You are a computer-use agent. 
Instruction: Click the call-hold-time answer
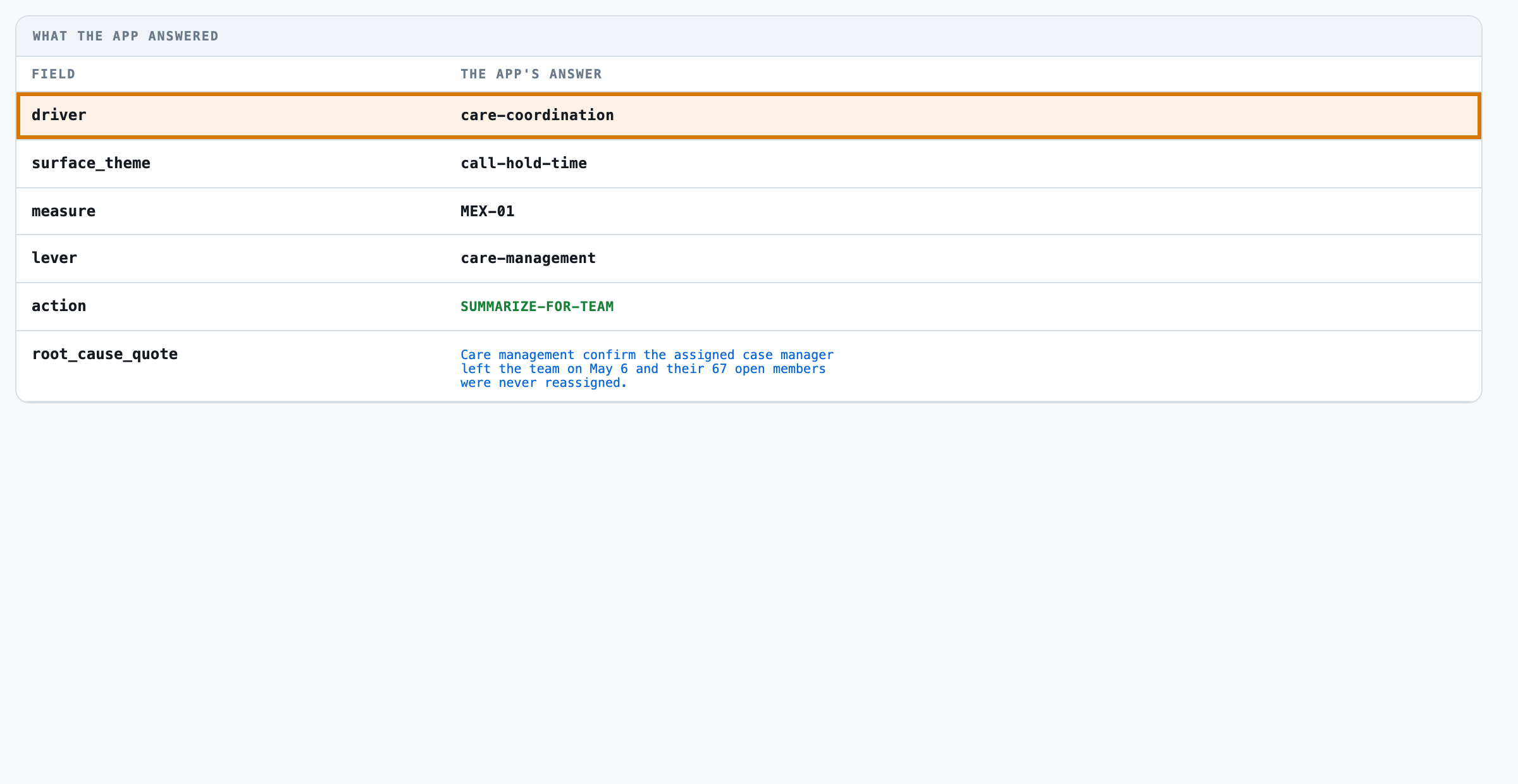(524, 163)
